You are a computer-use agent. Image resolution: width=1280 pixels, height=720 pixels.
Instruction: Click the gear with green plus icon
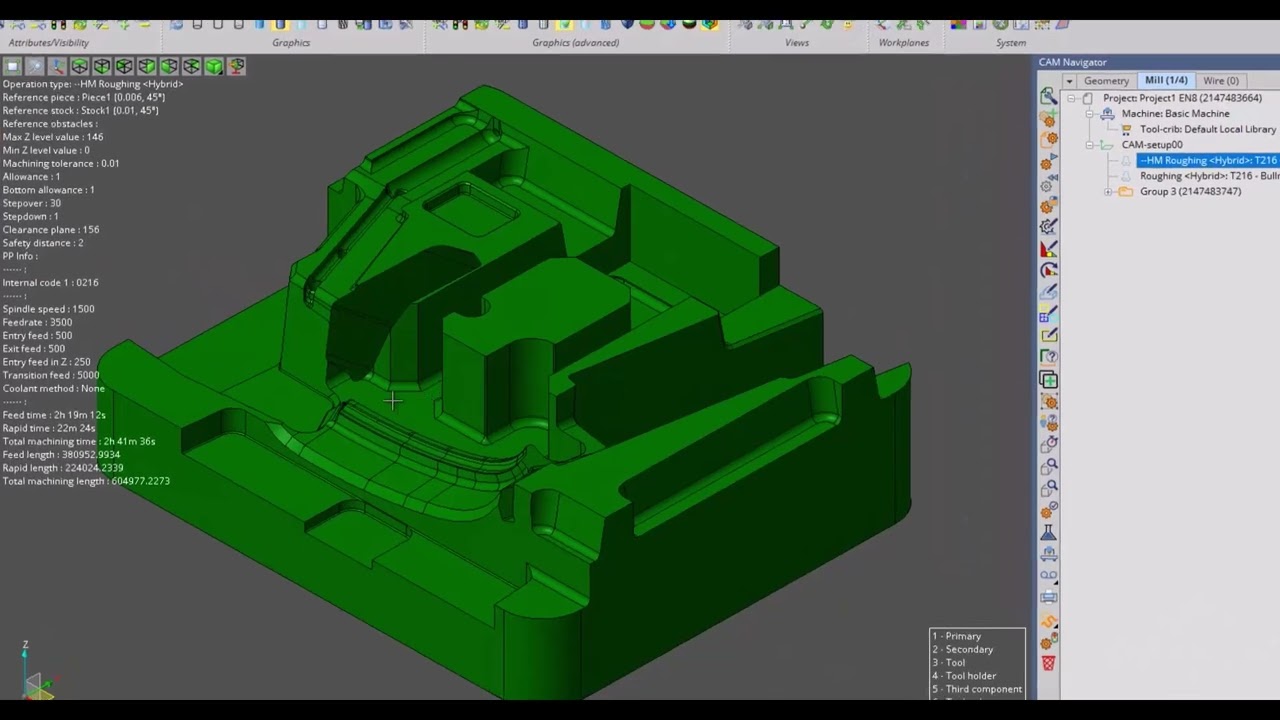[1048, 118]
